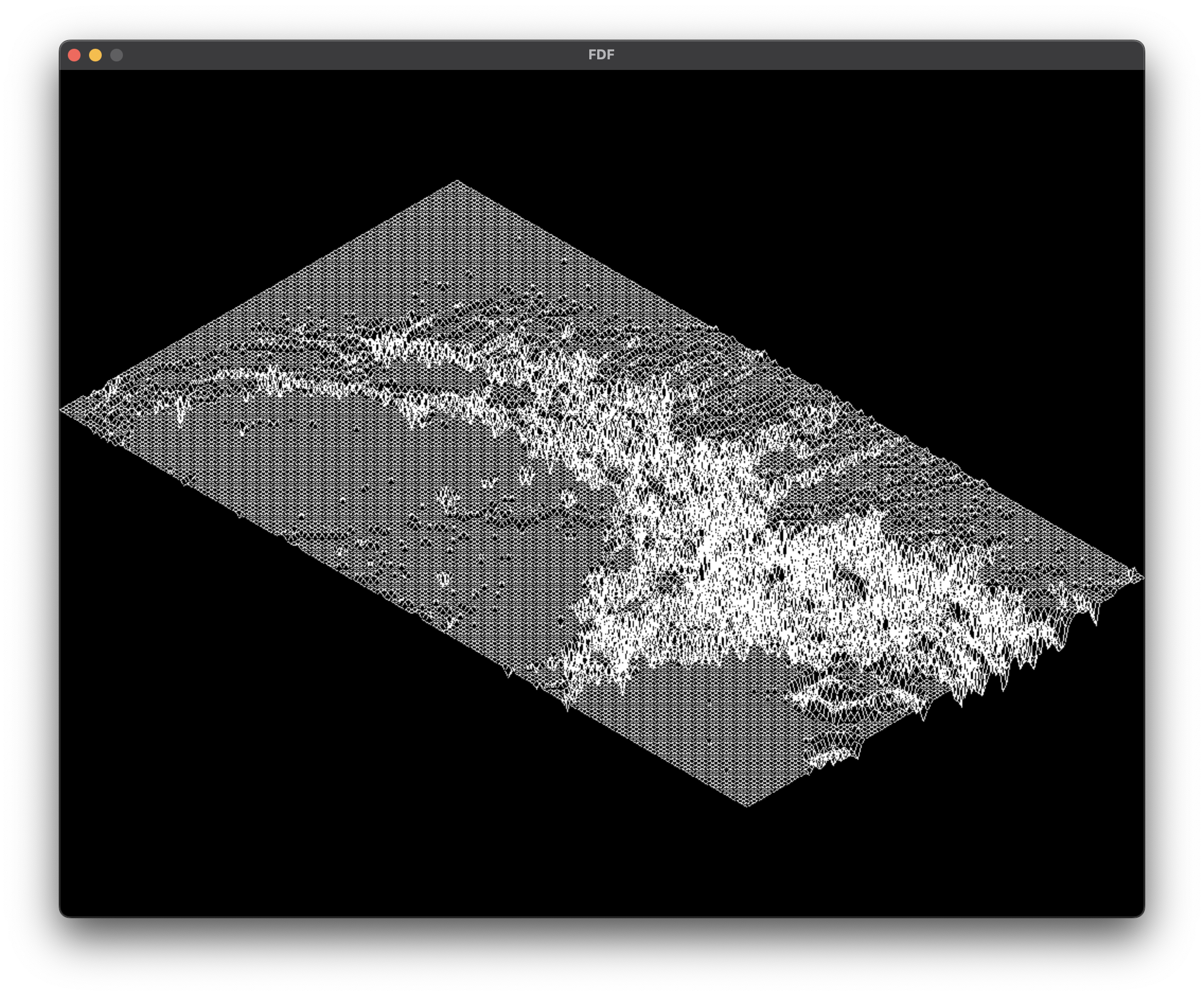Click the grayed-out zoom window button

click(117, 55)
